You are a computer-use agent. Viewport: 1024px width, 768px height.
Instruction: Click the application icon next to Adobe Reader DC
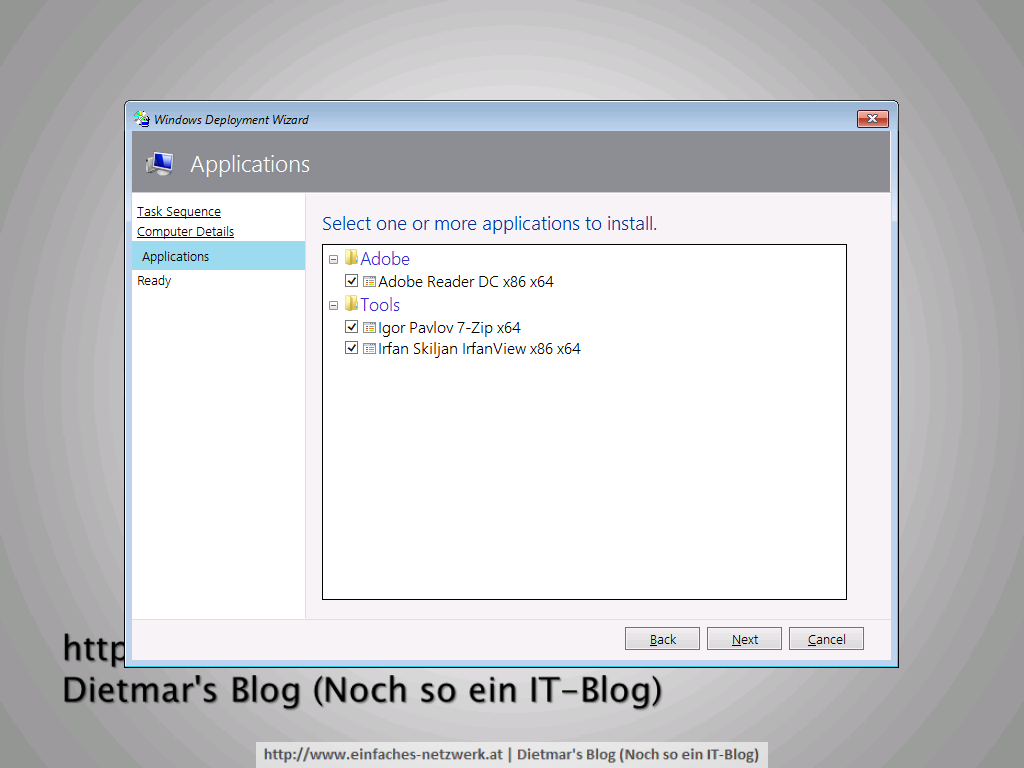tap(369, 281)
